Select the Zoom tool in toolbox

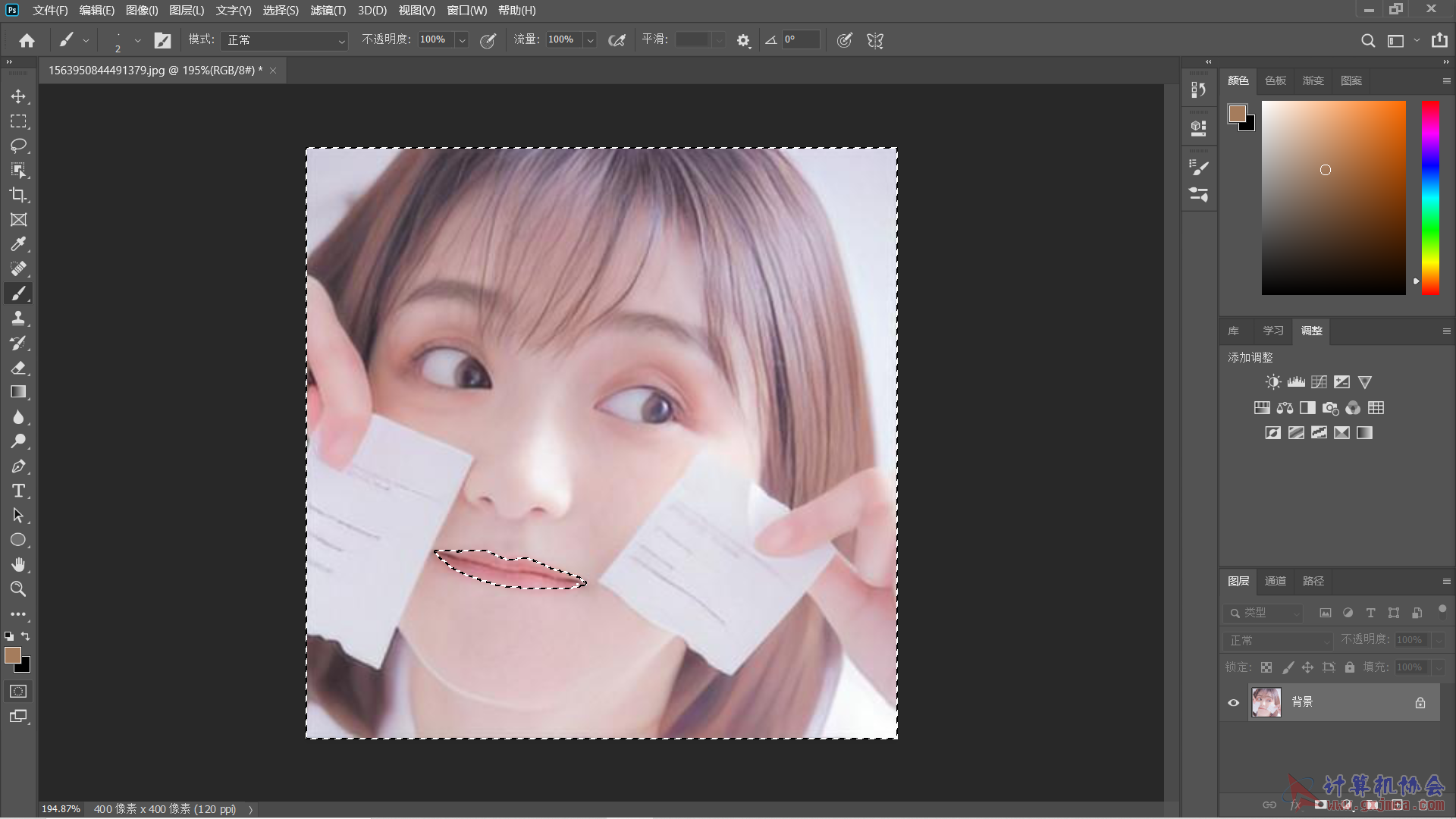click(x=18, y=589)
